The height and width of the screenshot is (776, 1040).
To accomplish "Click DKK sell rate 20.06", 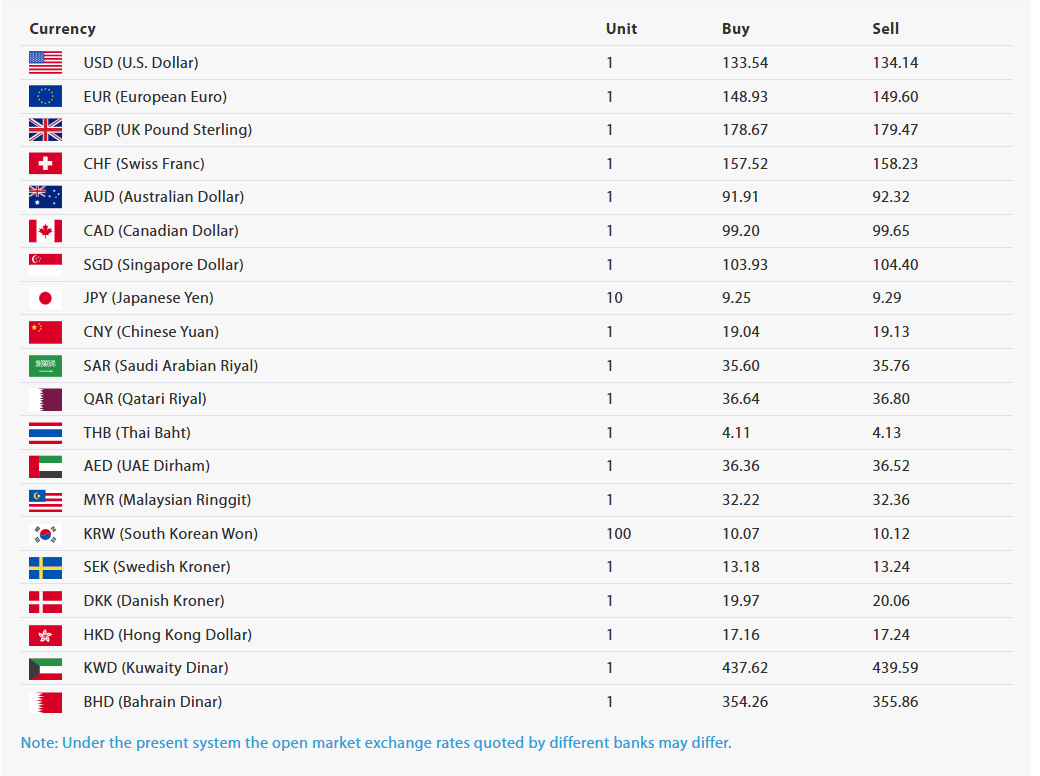I will pos(891,601).
